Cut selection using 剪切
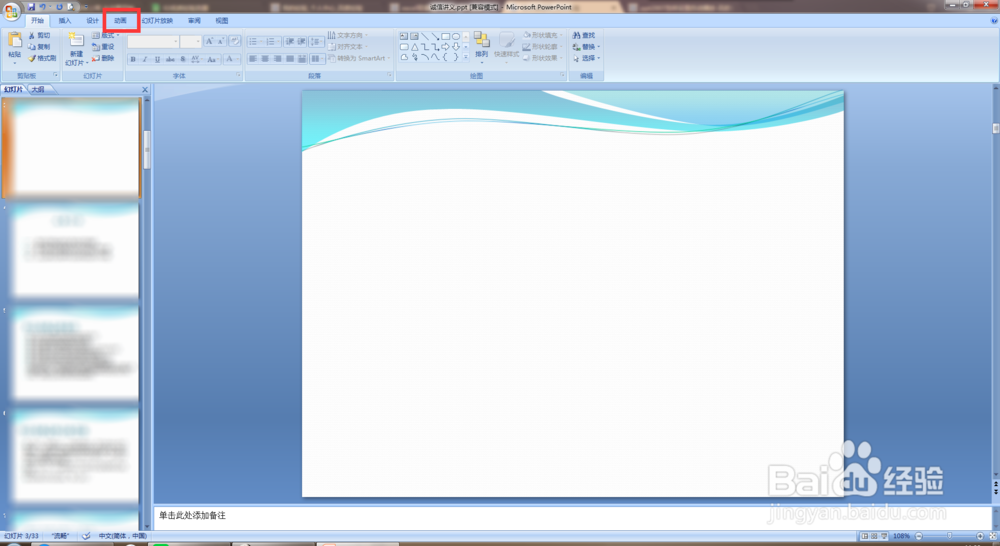 (x=39, y=36)
